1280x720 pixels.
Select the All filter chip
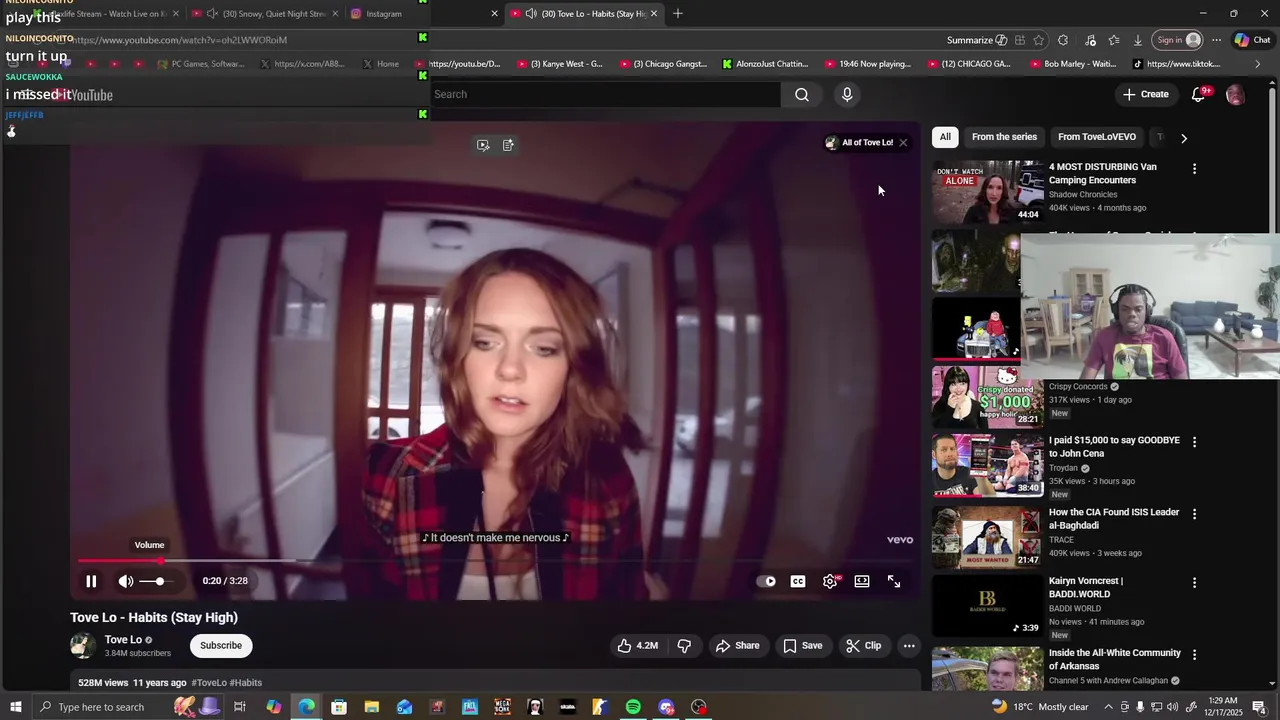coord(945,137)
